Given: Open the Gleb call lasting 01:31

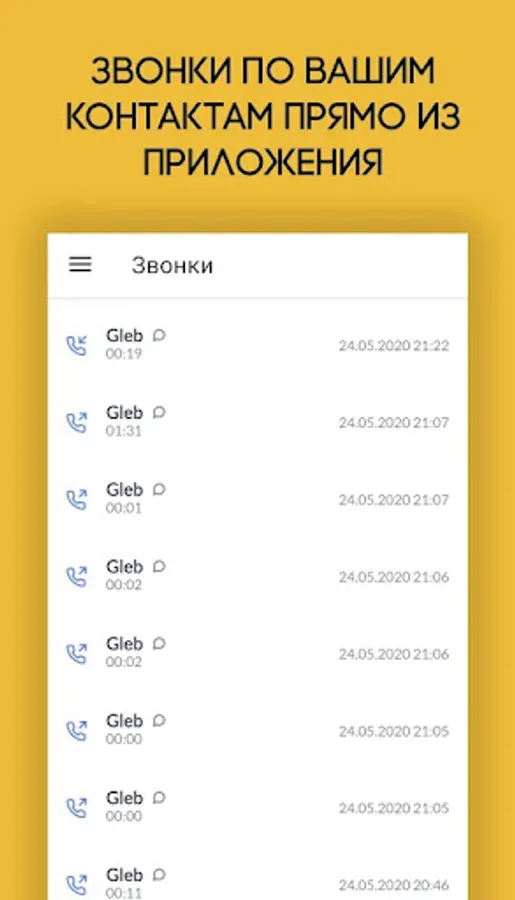Looking at the screenshot, I should pyautogui.click(x=257, y=422).
